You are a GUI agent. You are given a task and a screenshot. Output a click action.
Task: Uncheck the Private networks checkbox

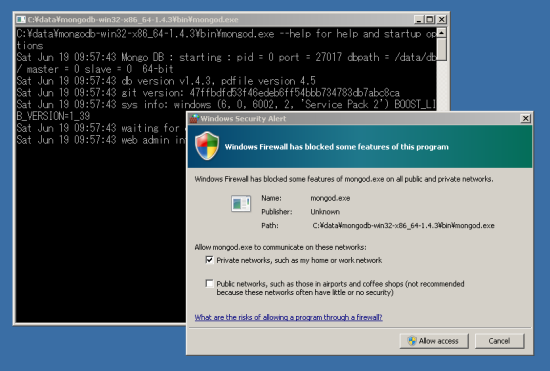pos(209,260)
